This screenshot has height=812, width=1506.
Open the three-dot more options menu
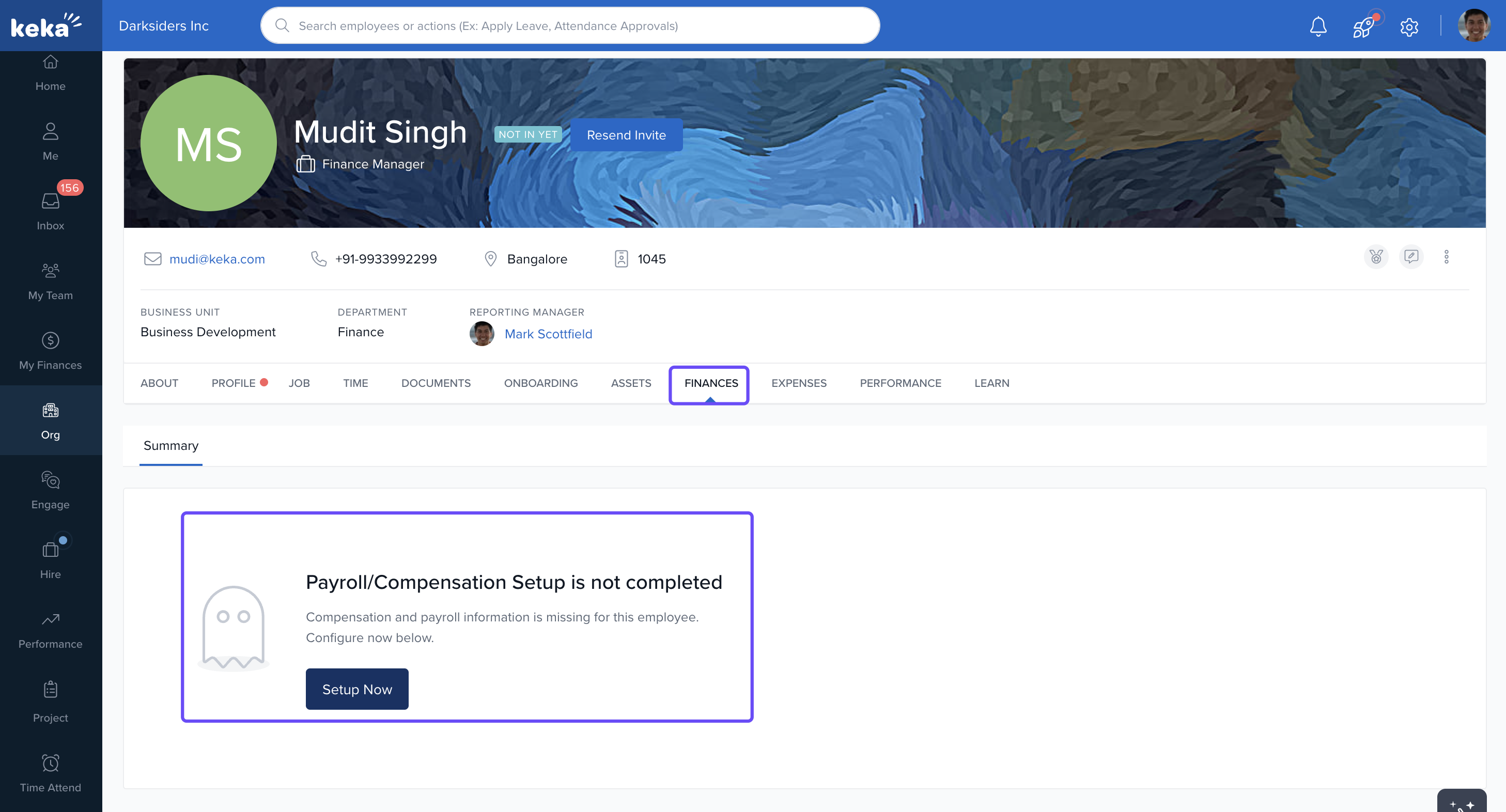[x=1446, y=257]
